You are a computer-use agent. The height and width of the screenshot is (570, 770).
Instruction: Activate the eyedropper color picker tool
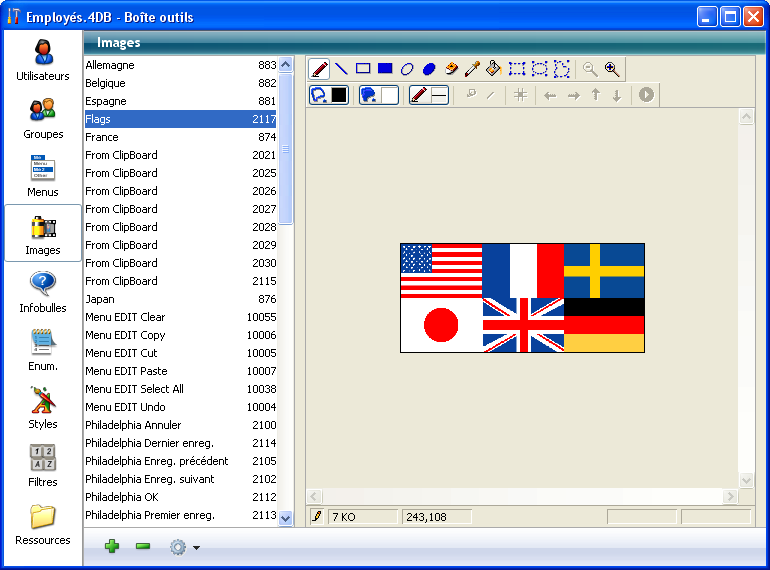click(x=473, y=69)
